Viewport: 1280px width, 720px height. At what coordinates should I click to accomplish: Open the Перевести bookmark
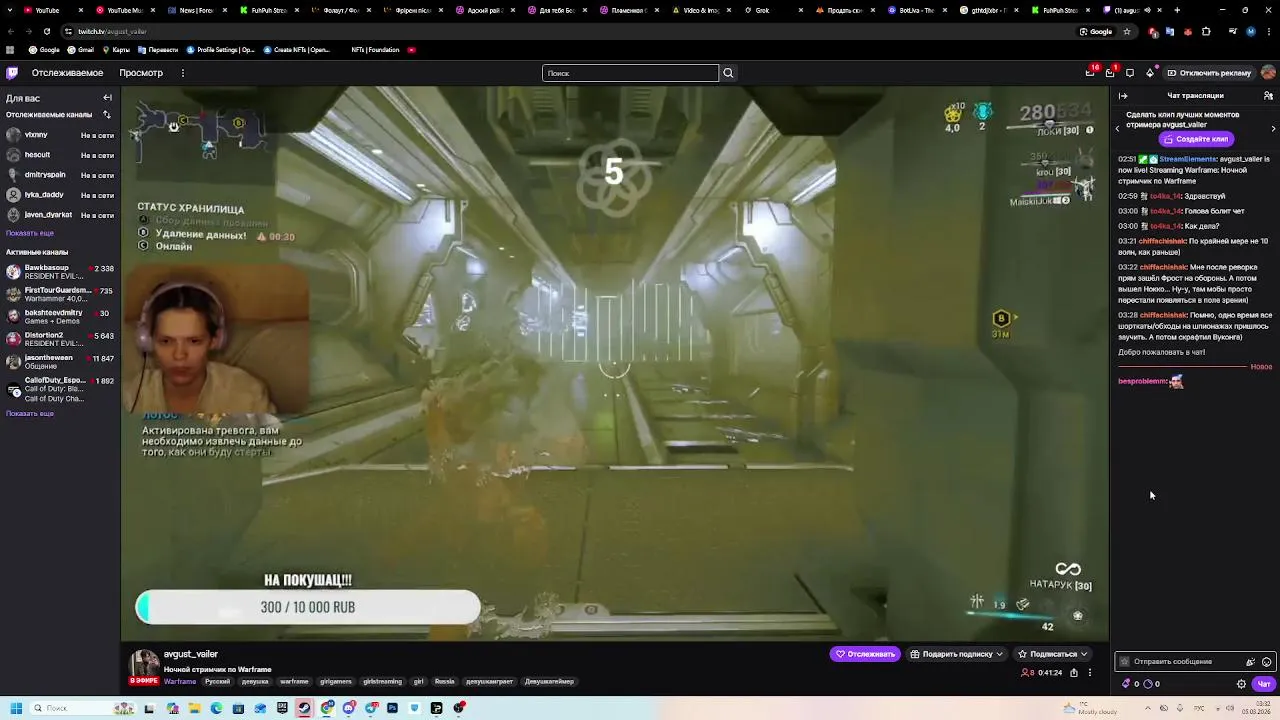click(x=157, y=50)
